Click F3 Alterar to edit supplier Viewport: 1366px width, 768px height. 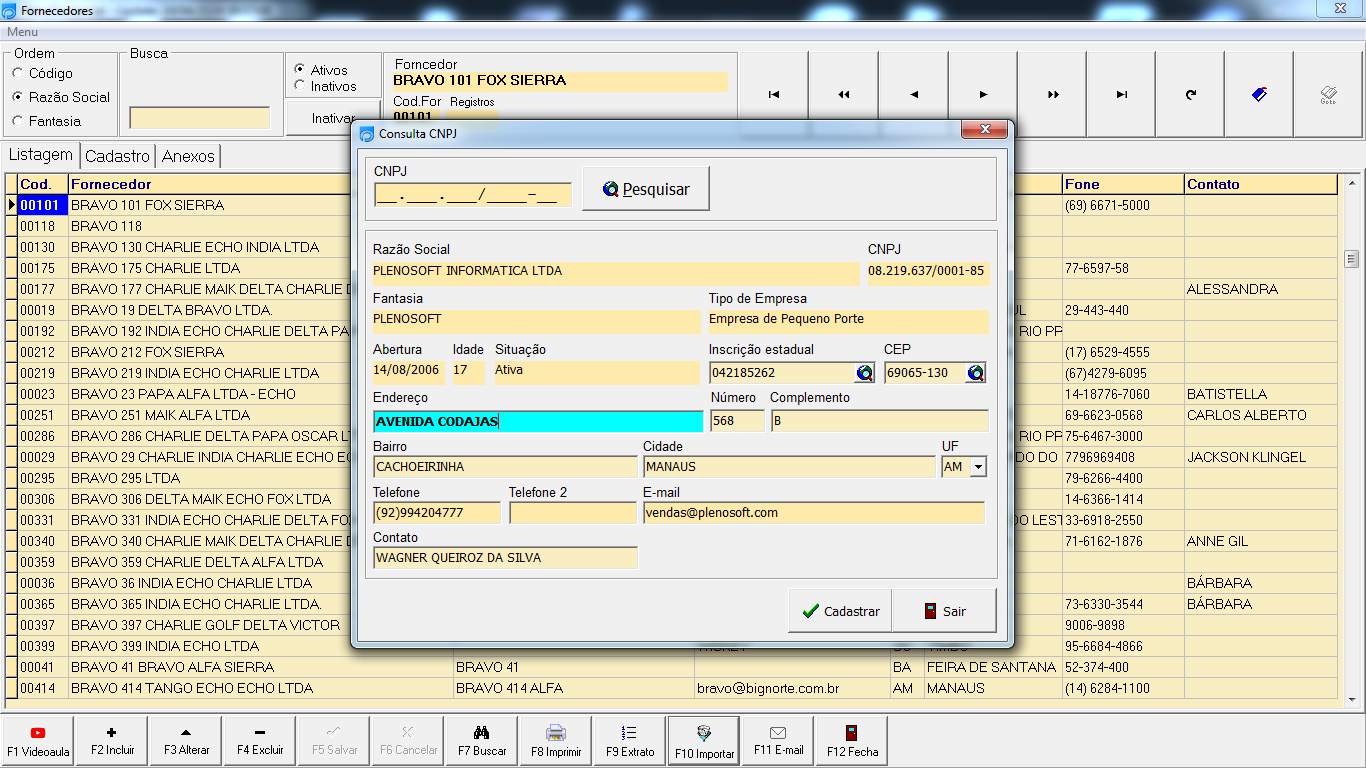(x=186, y=740)
